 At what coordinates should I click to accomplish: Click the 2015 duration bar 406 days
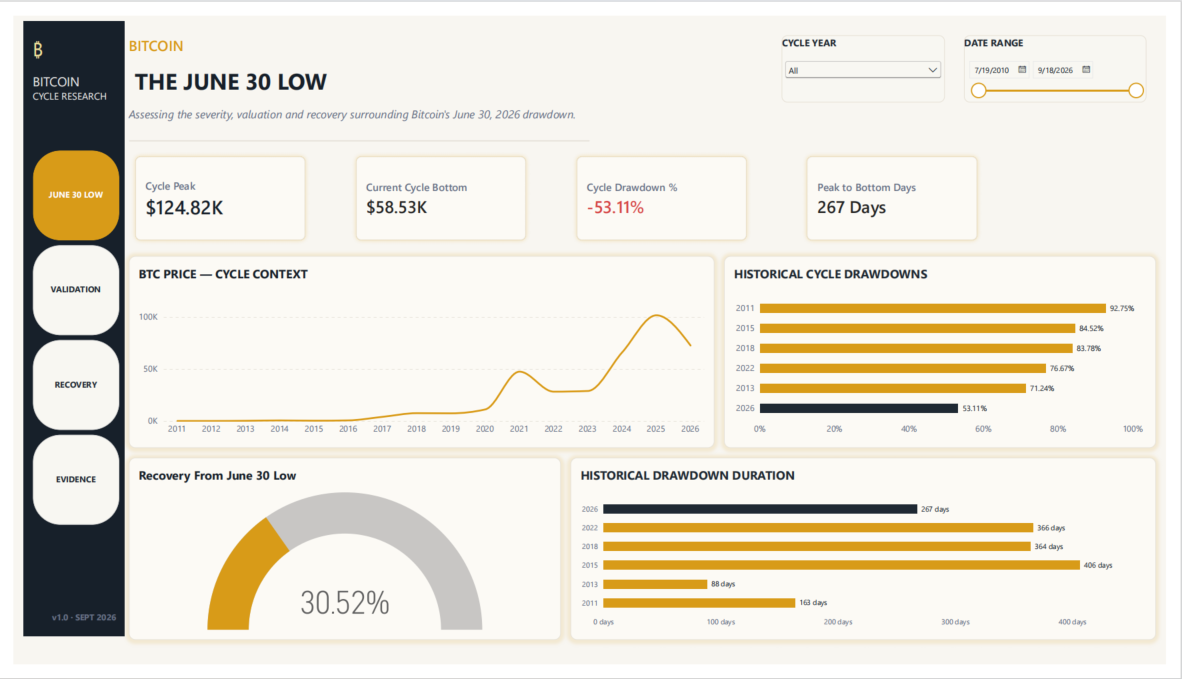pos(841,565)
